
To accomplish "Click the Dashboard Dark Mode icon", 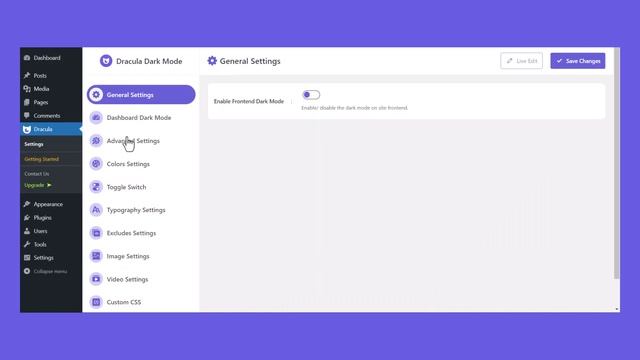I will tap(96, 118).
